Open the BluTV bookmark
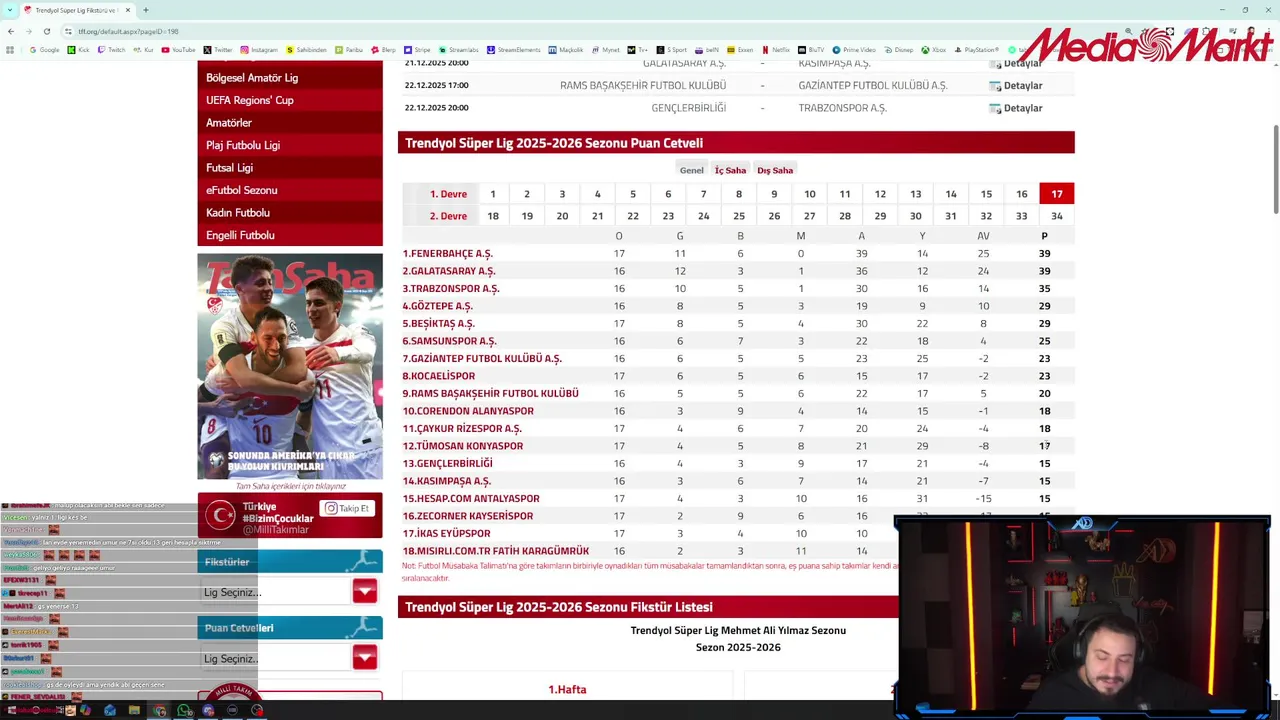The width and height of the screenshot is (1280, 720). tap(811, 49)
